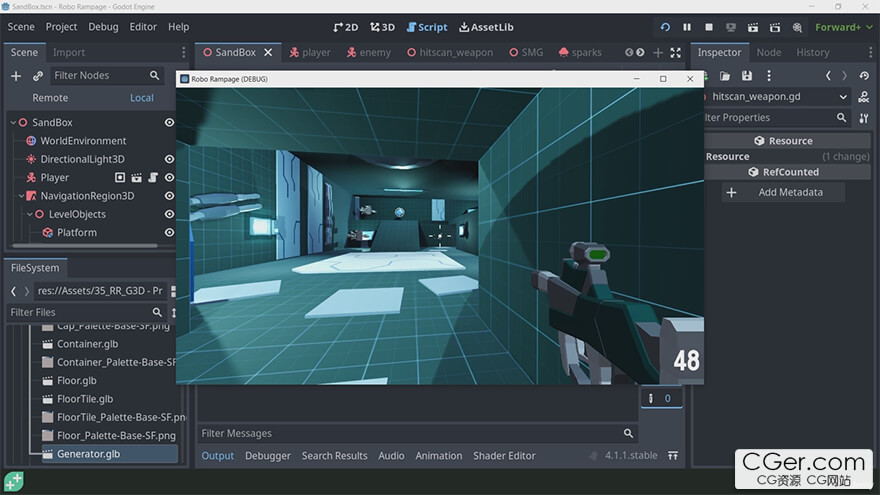Toggle LevelObjects node visibility
Viewport: 880px width, 495px height.
click(169, 214)
